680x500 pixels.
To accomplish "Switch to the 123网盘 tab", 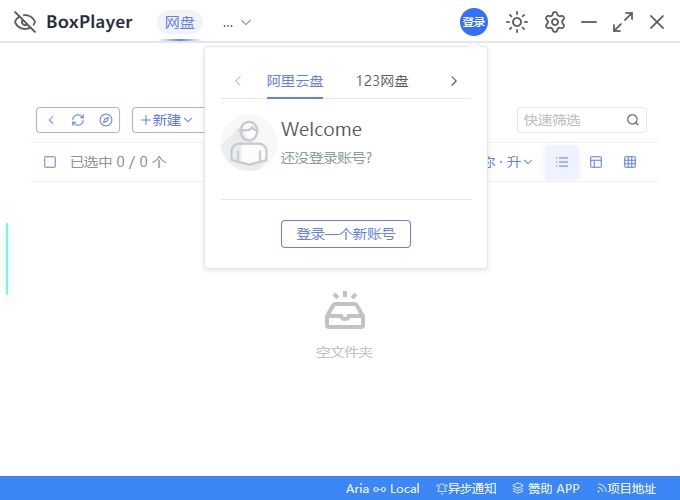I will click(382, 81).
